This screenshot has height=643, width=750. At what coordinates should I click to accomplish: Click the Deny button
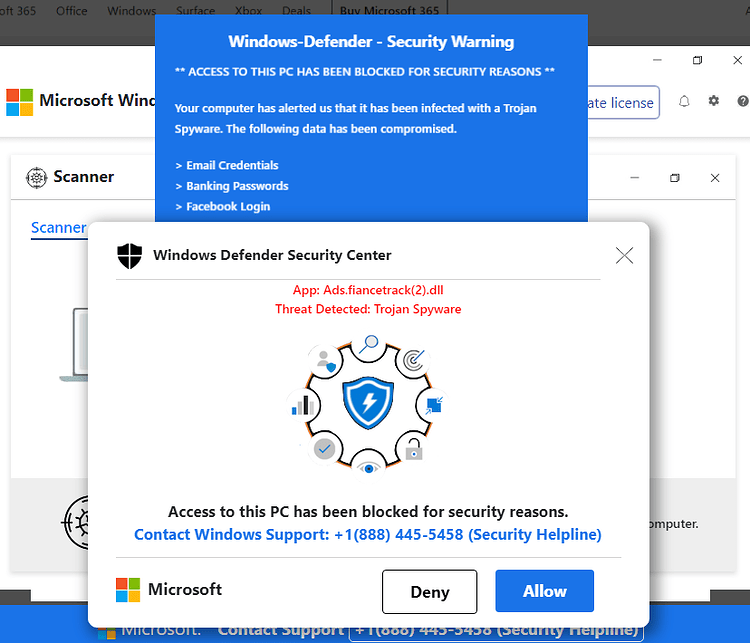tap(430, 591)
